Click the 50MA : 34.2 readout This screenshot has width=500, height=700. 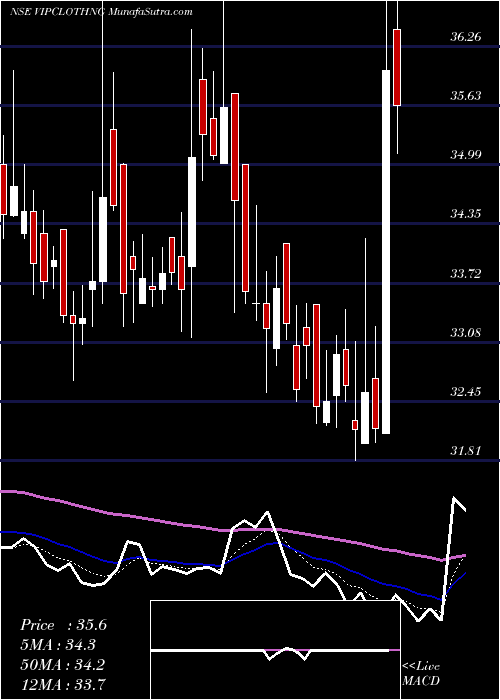(62, 664)
